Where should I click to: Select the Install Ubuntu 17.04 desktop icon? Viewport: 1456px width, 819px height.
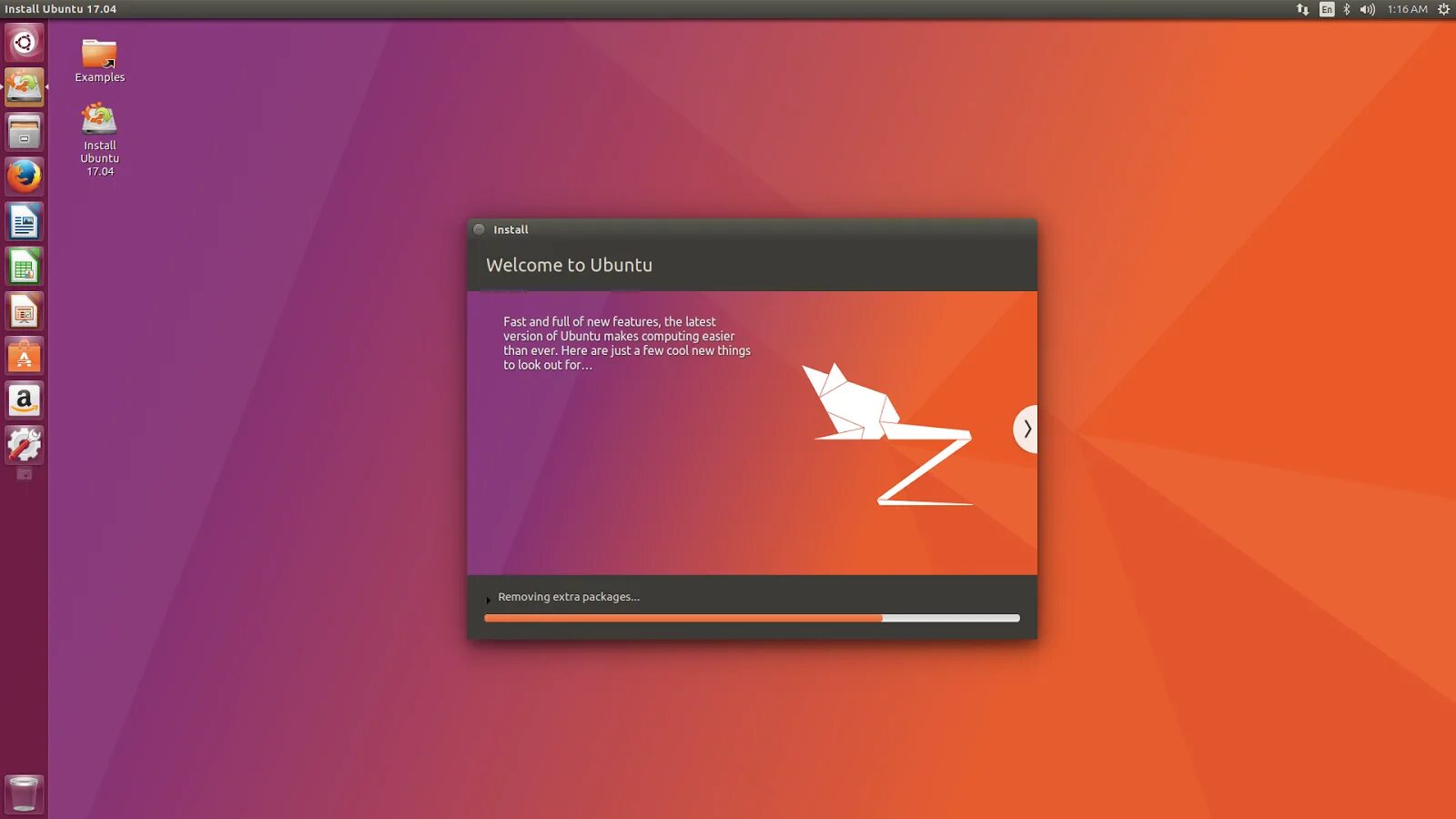(x=99, y=139)
